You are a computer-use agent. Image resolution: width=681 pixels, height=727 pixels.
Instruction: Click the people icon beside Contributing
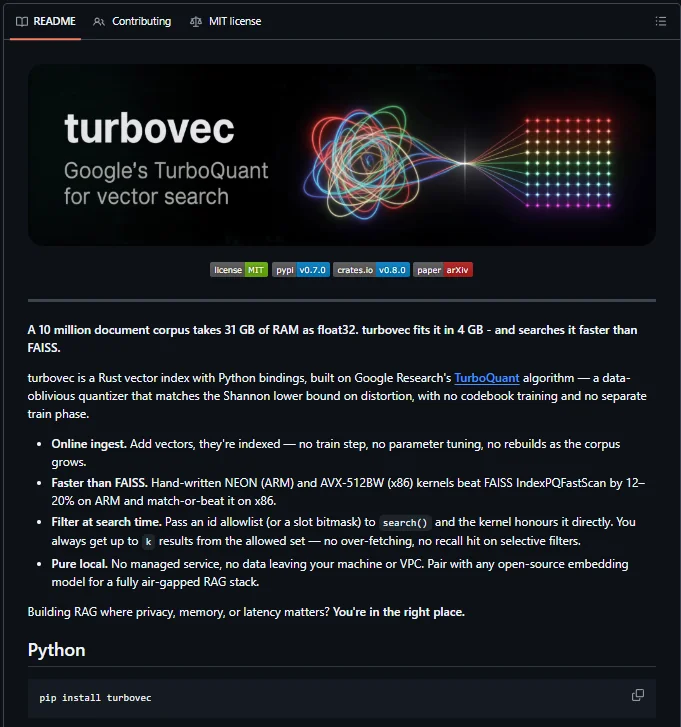pos(99,21)
